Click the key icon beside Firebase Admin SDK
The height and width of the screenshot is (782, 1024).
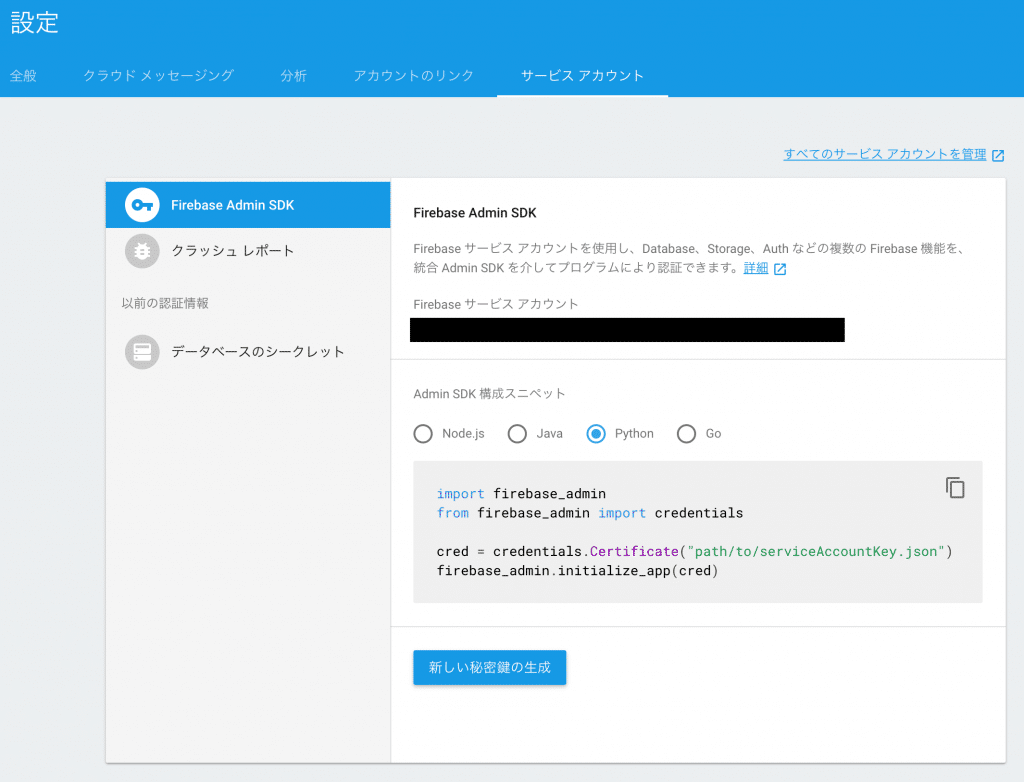[x=142, y=205]
